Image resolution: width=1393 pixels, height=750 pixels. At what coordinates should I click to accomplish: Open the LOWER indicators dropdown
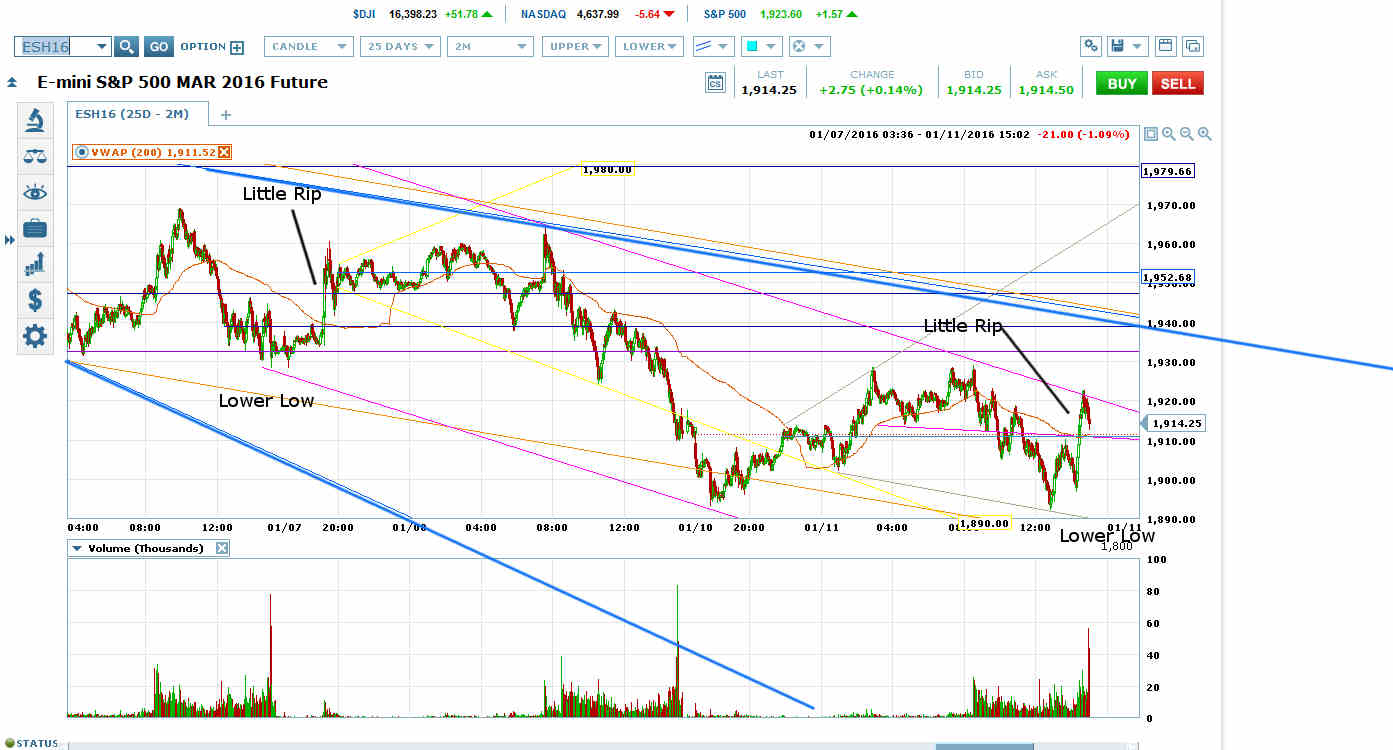(x=649, y=46)
